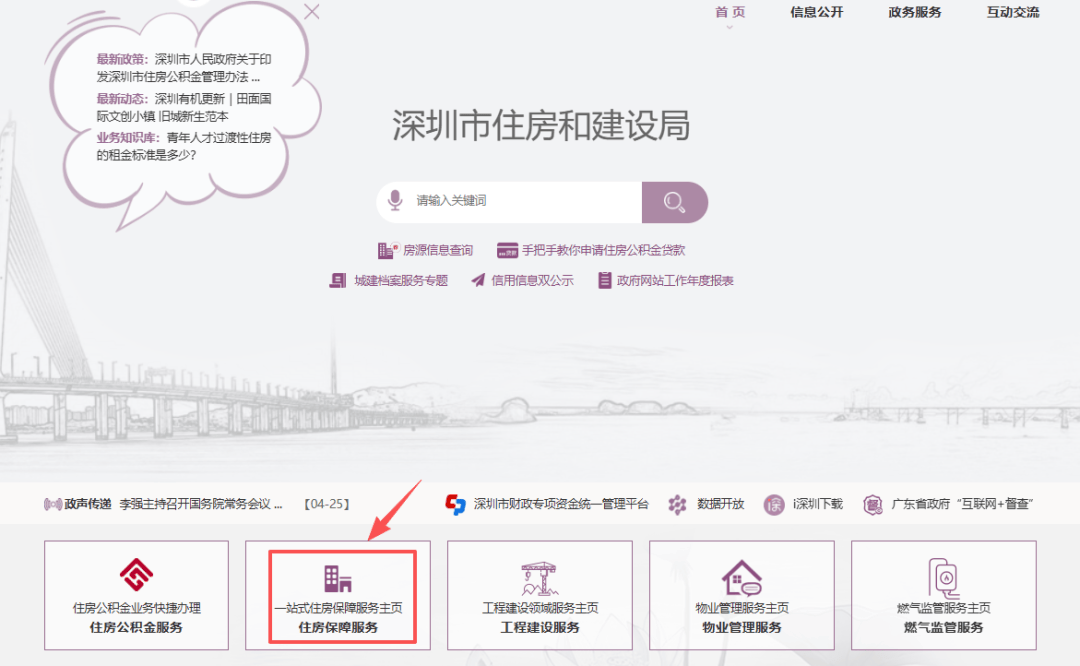Click the 住房公积金业务快捷办理 subtitle
The width and height of the screenshot is (1080, 666).
[136, 608]
